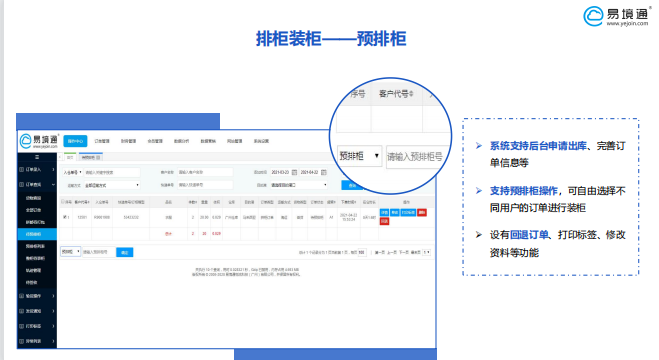The width and height of the screenshot is (659, 360).
Task: Click the 易境通 yejoin.com logo on the slide
Action: (x=617, y=16)
